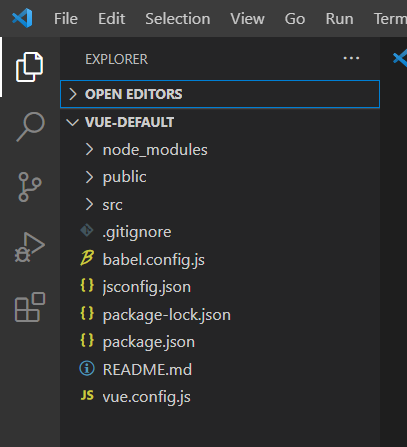Open the babel.config.js file
Image resolution: width=407 pixels, height=447 pixels.
154,260
